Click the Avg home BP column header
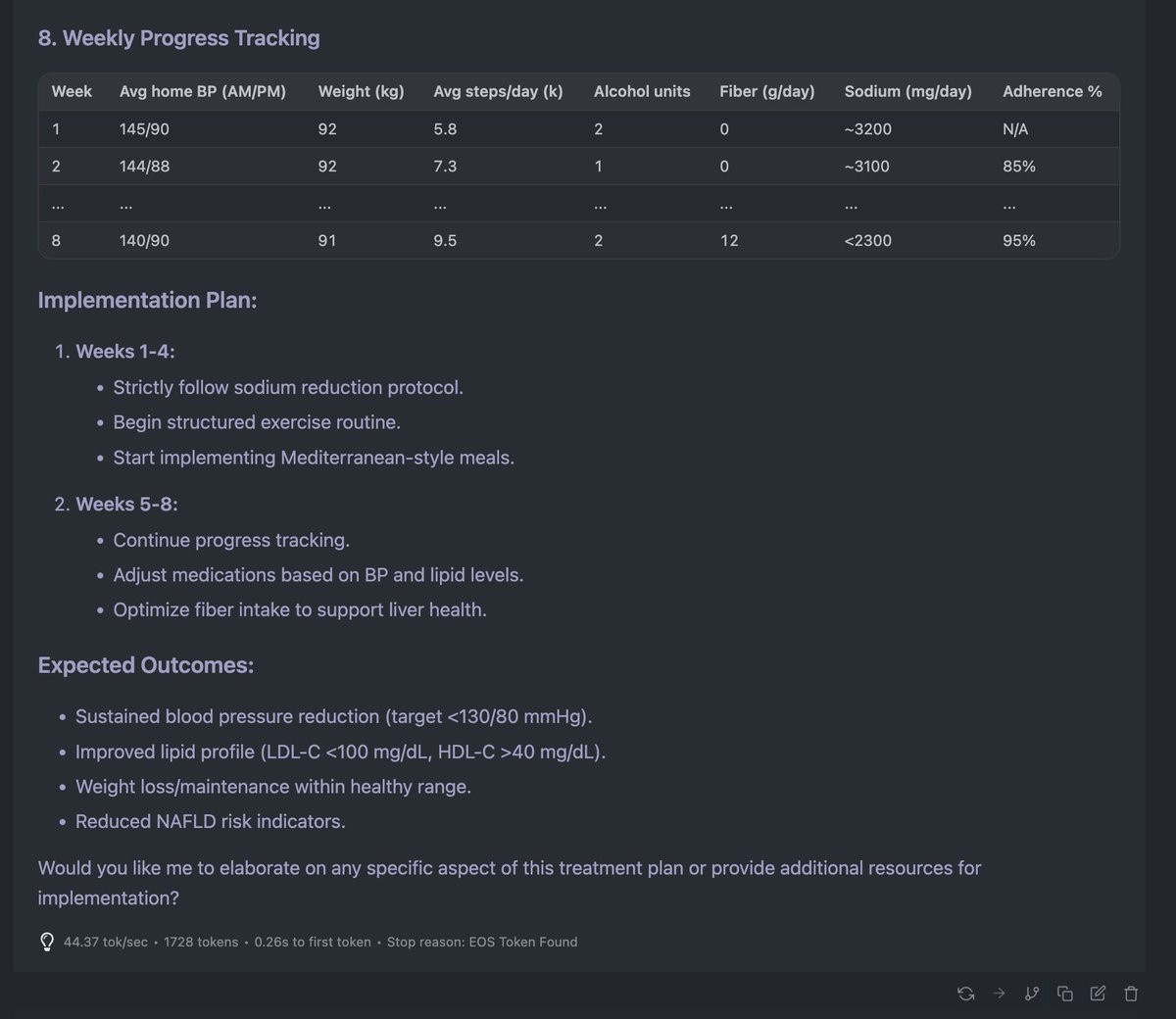The image size is (1176, 1019). (203, 91)
